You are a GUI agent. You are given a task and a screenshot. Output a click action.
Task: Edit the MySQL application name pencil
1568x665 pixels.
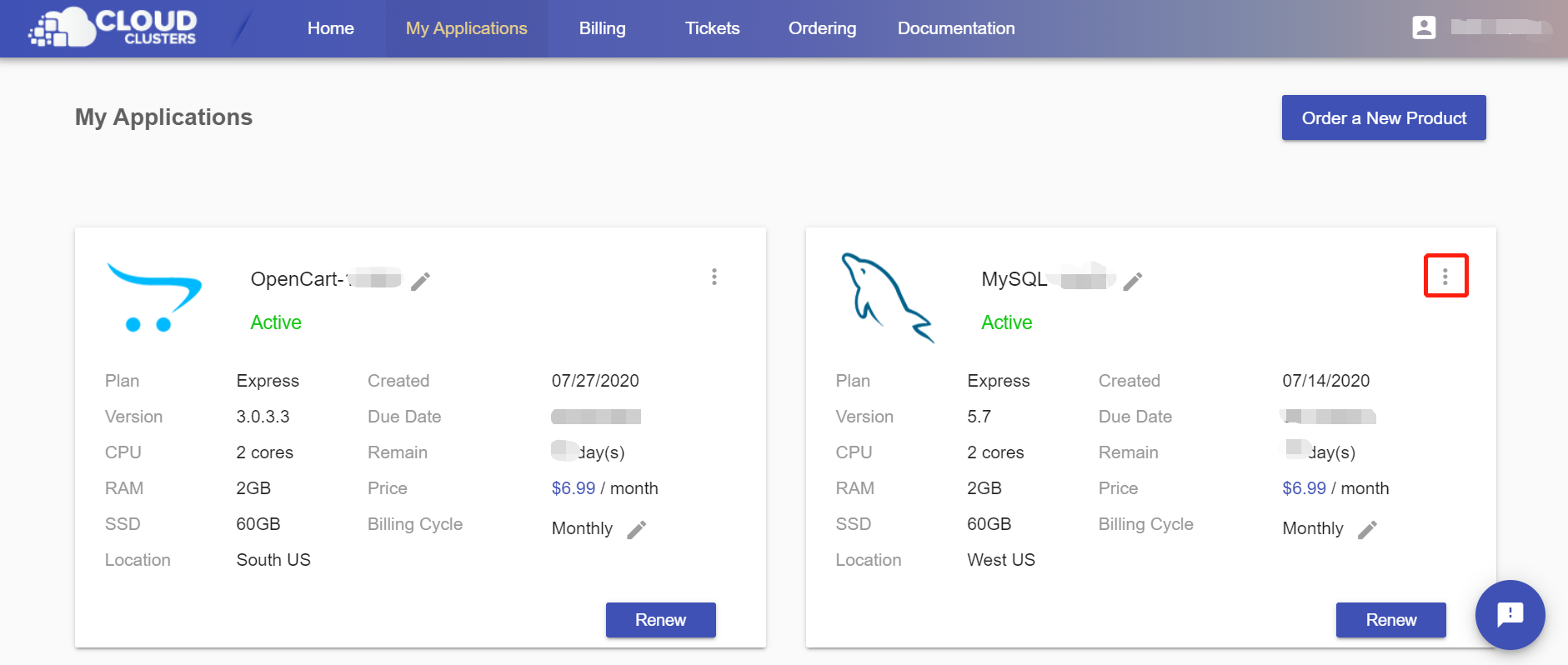coord(1133,282)
